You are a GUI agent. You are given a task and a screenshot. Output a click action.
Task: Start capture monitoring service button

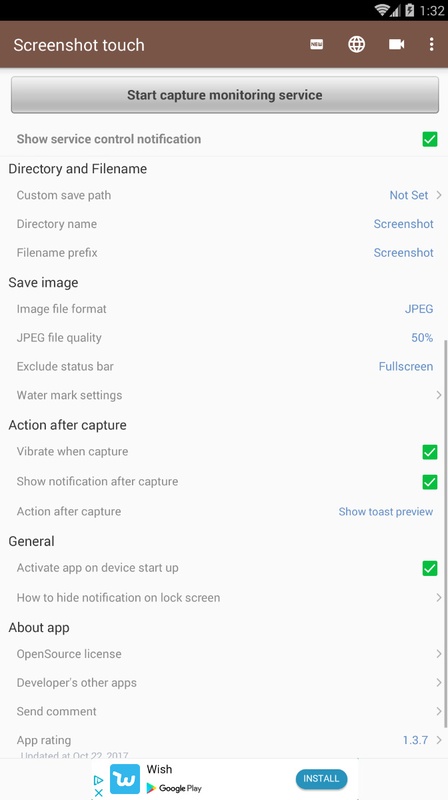coord(225,95)
